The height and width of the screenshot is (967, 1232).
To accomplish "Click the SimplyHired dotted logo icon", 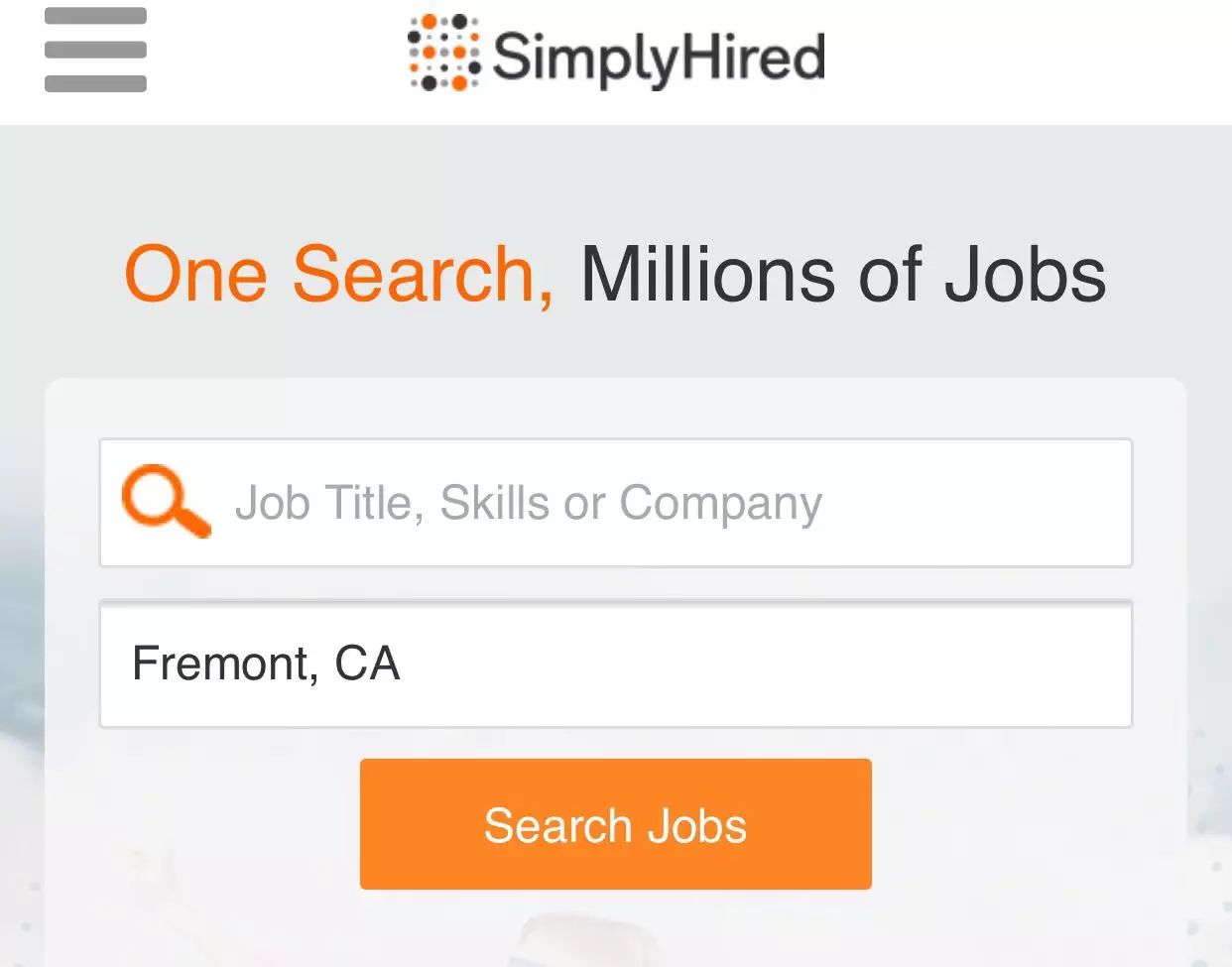I will (443, 53).
